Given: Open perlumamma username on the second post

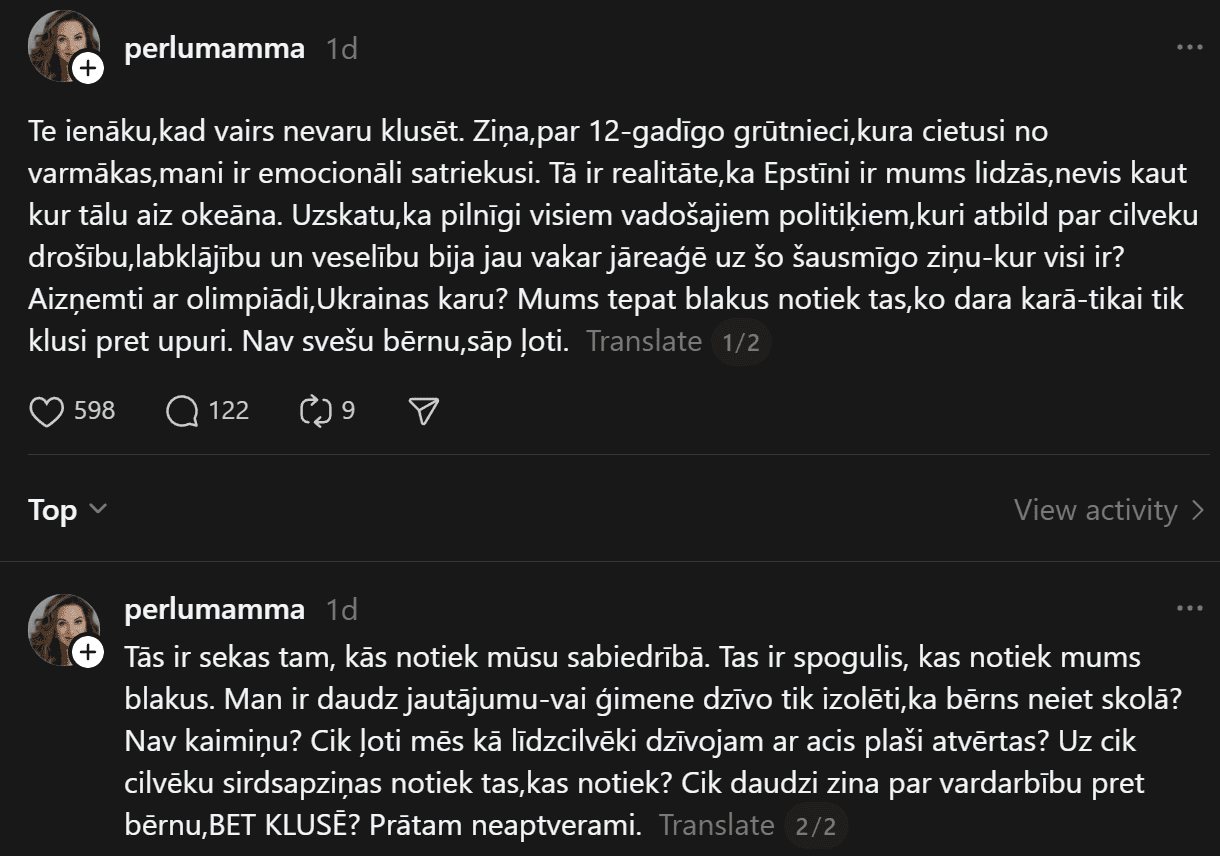Looking at the screenshot, I should tap(214, 609).
